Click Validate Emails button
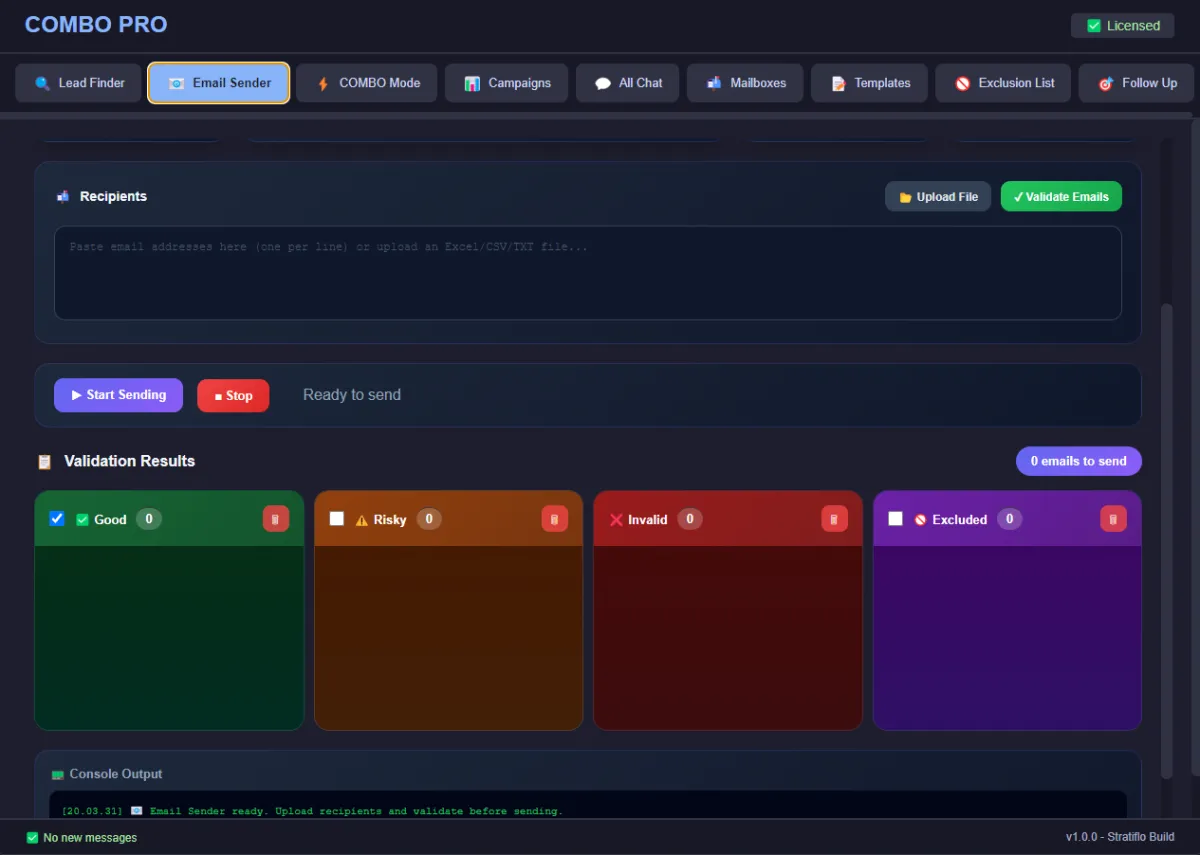The height and width of the screenshot is (855, 1200). pyautogui.click(x=1061, y=197)
